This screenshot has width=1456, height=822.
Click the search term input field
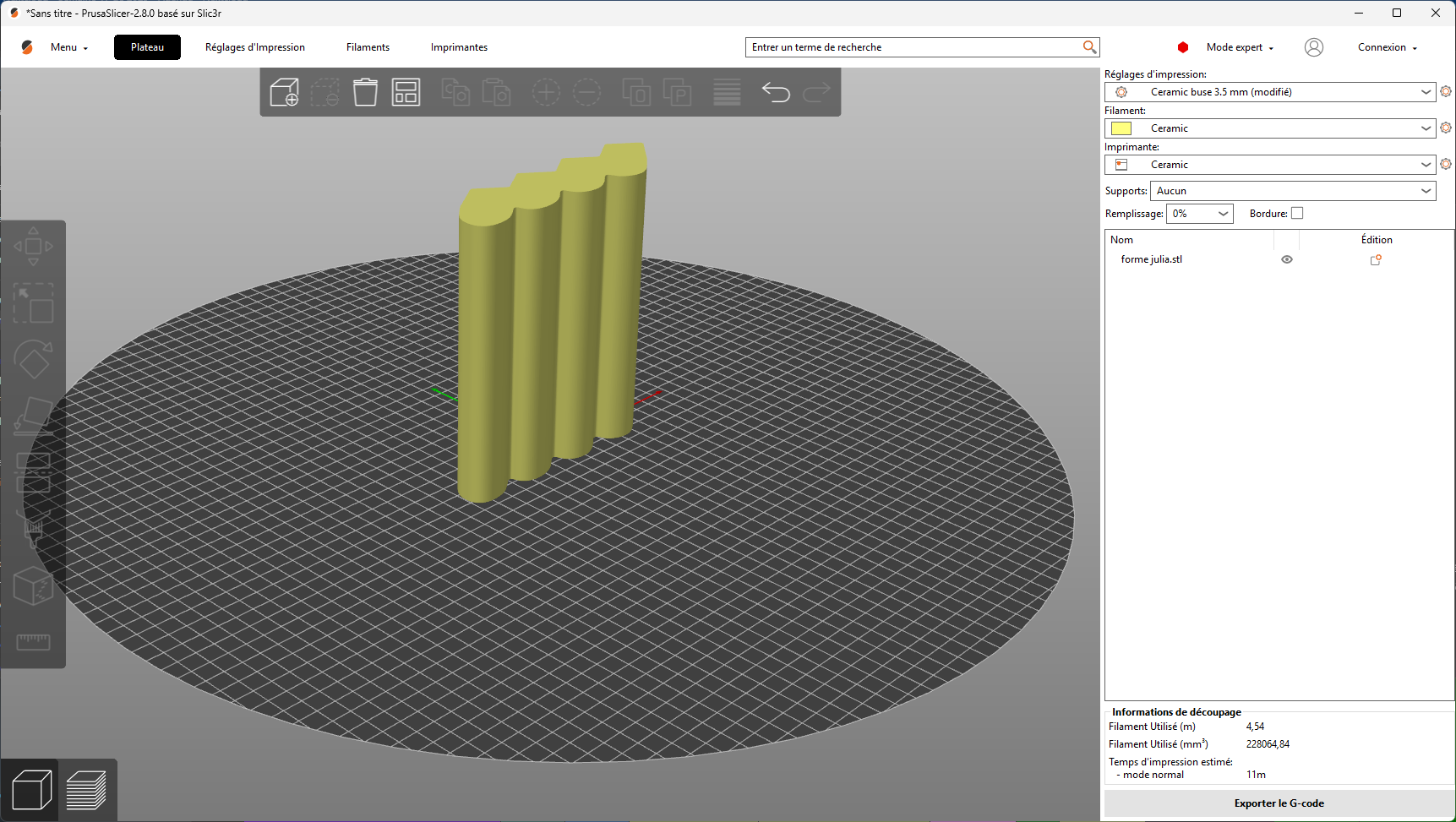(913, 47)
